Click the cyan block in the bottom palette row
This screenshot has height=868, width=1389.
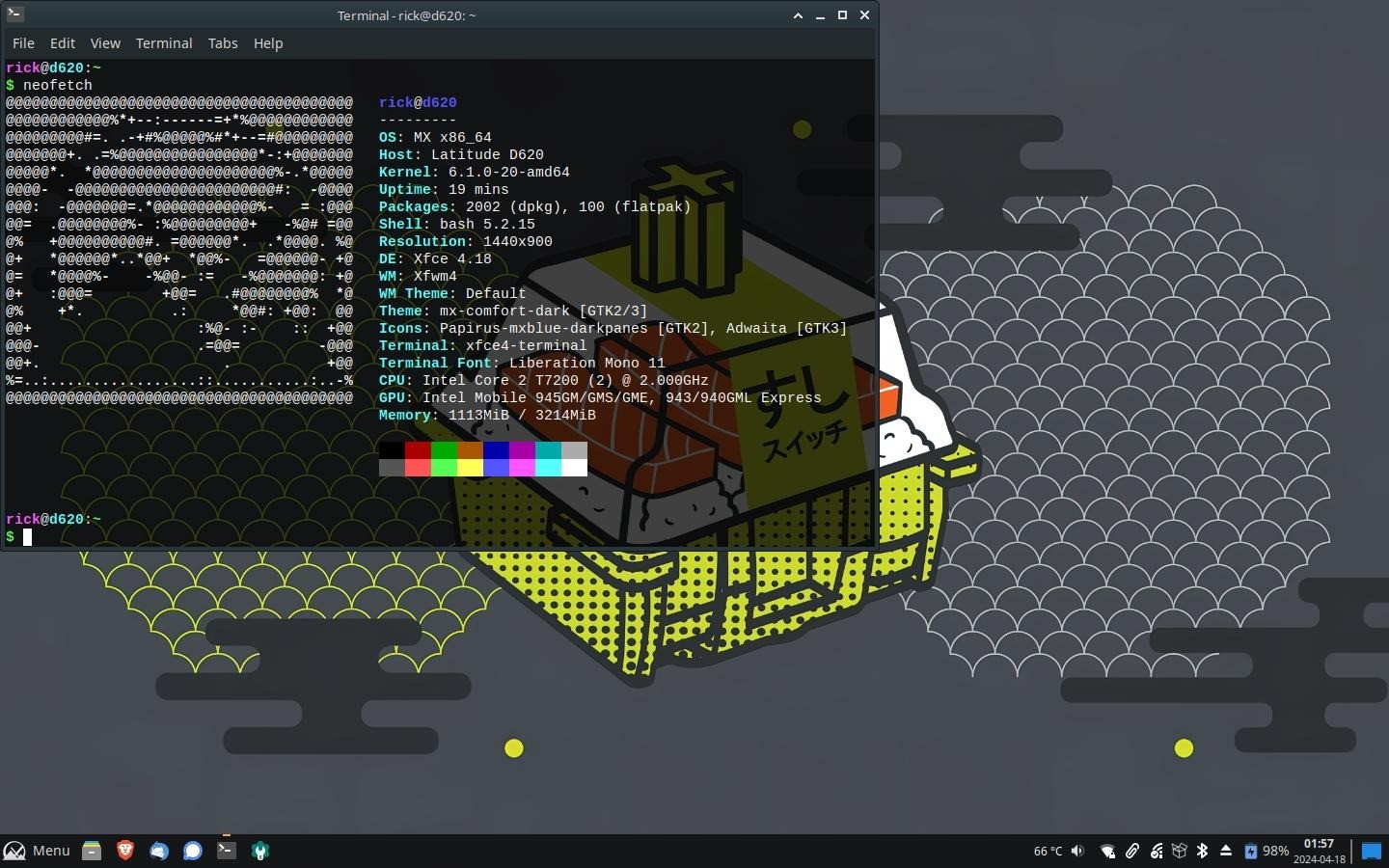pyautogui.click(x=548, y=468)
